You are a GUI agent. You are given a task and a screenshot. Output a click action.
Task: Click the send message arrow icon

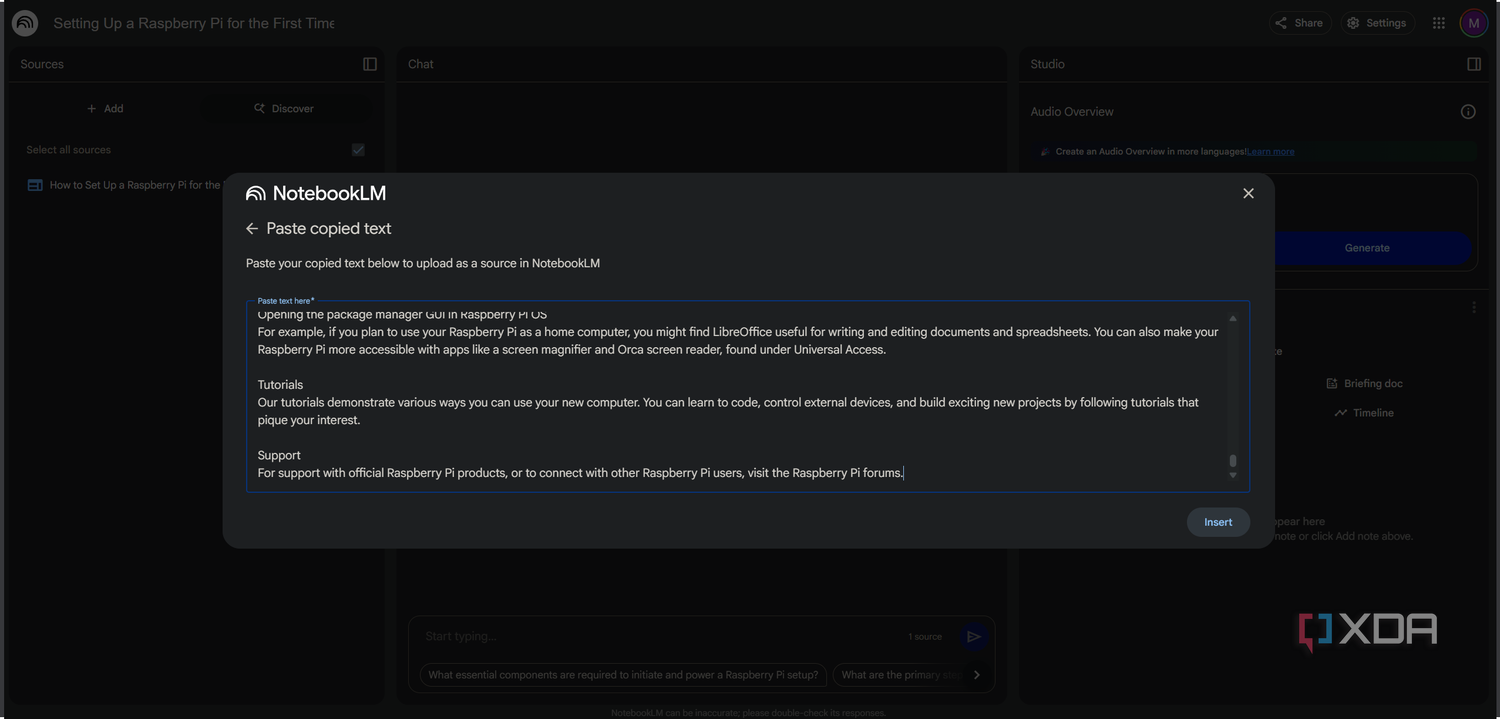click(973, 637)
